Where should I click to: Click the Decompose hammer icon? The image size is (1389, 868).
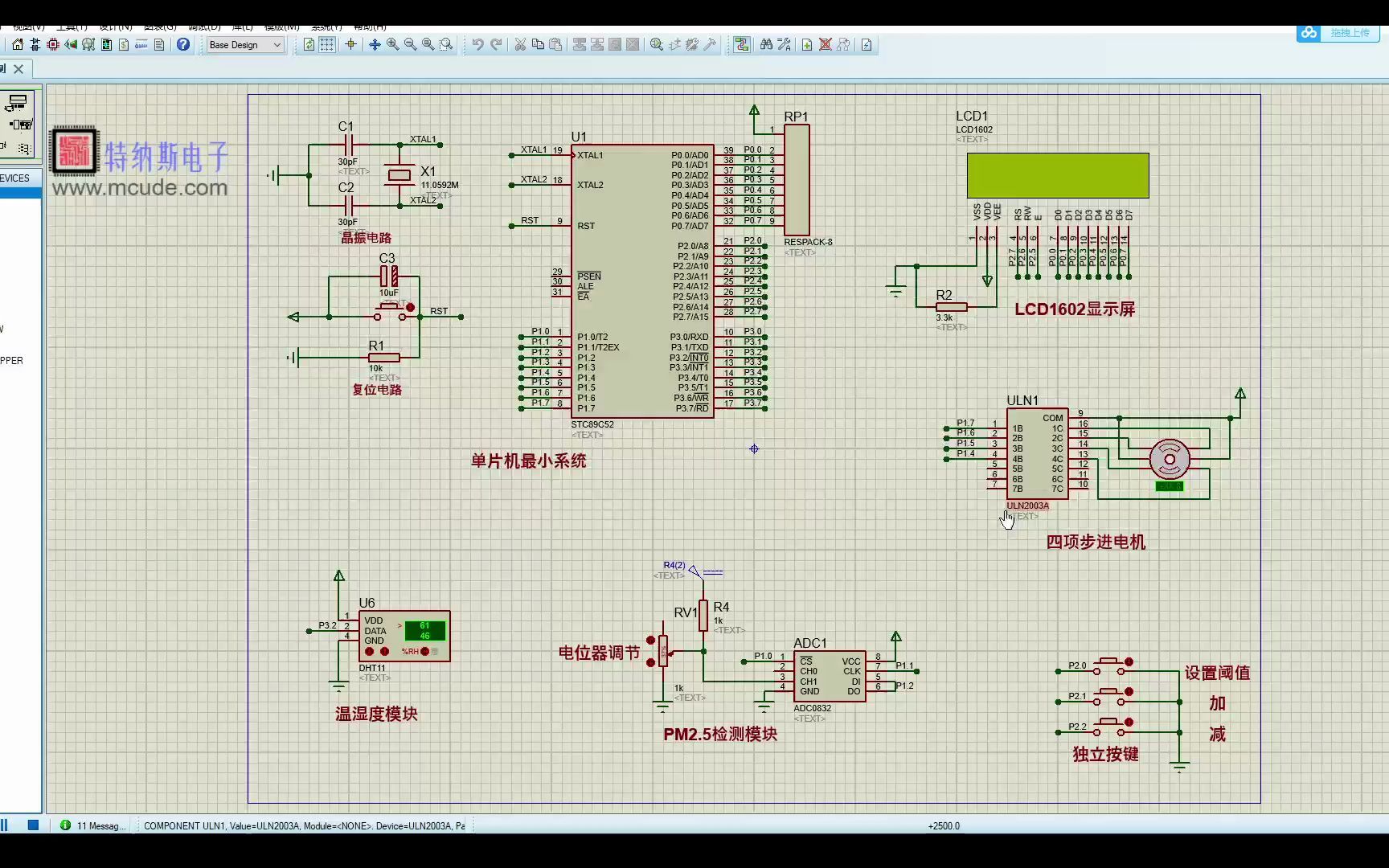pos(710,45)
